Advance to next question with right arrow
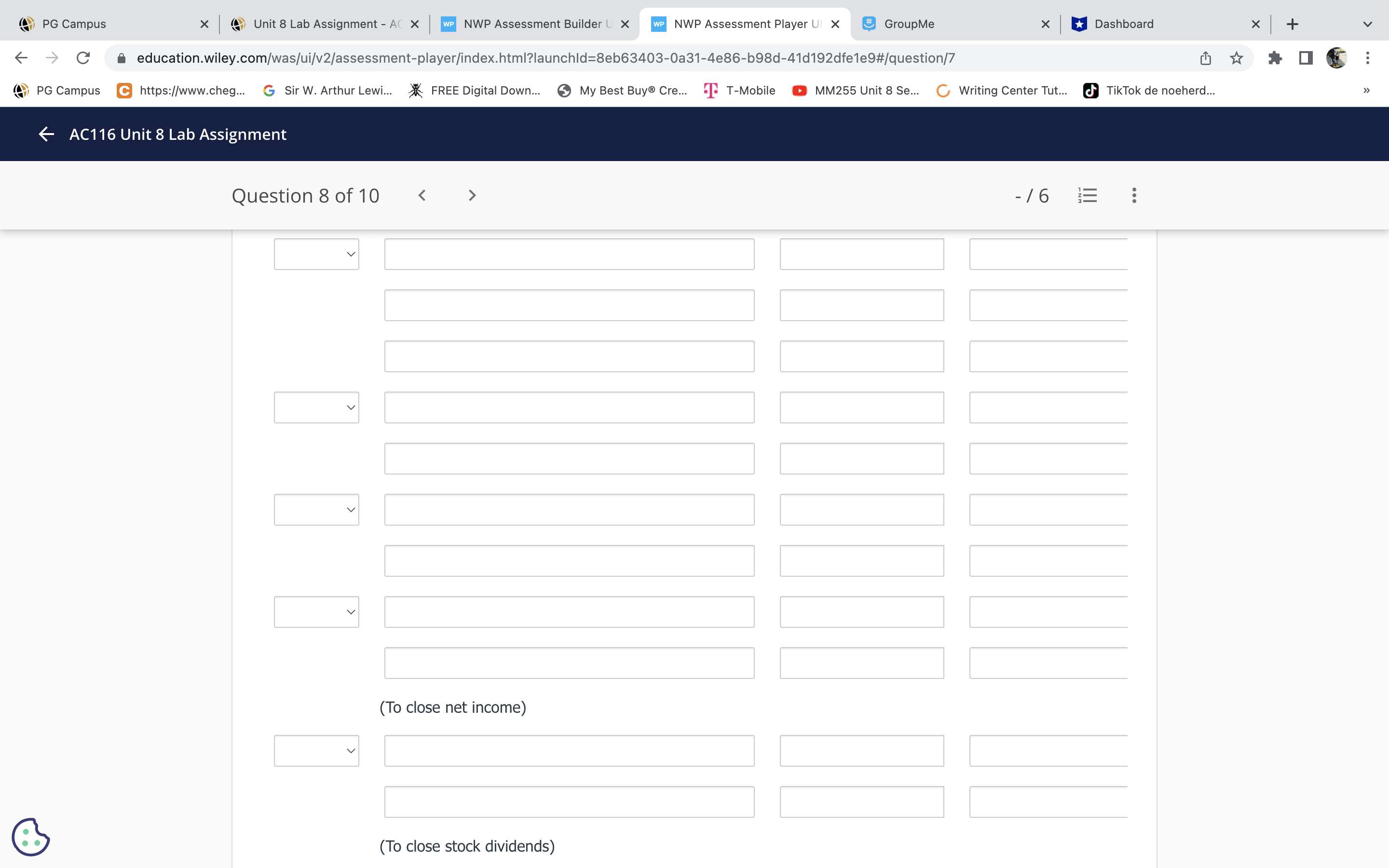 click(471, 195)
